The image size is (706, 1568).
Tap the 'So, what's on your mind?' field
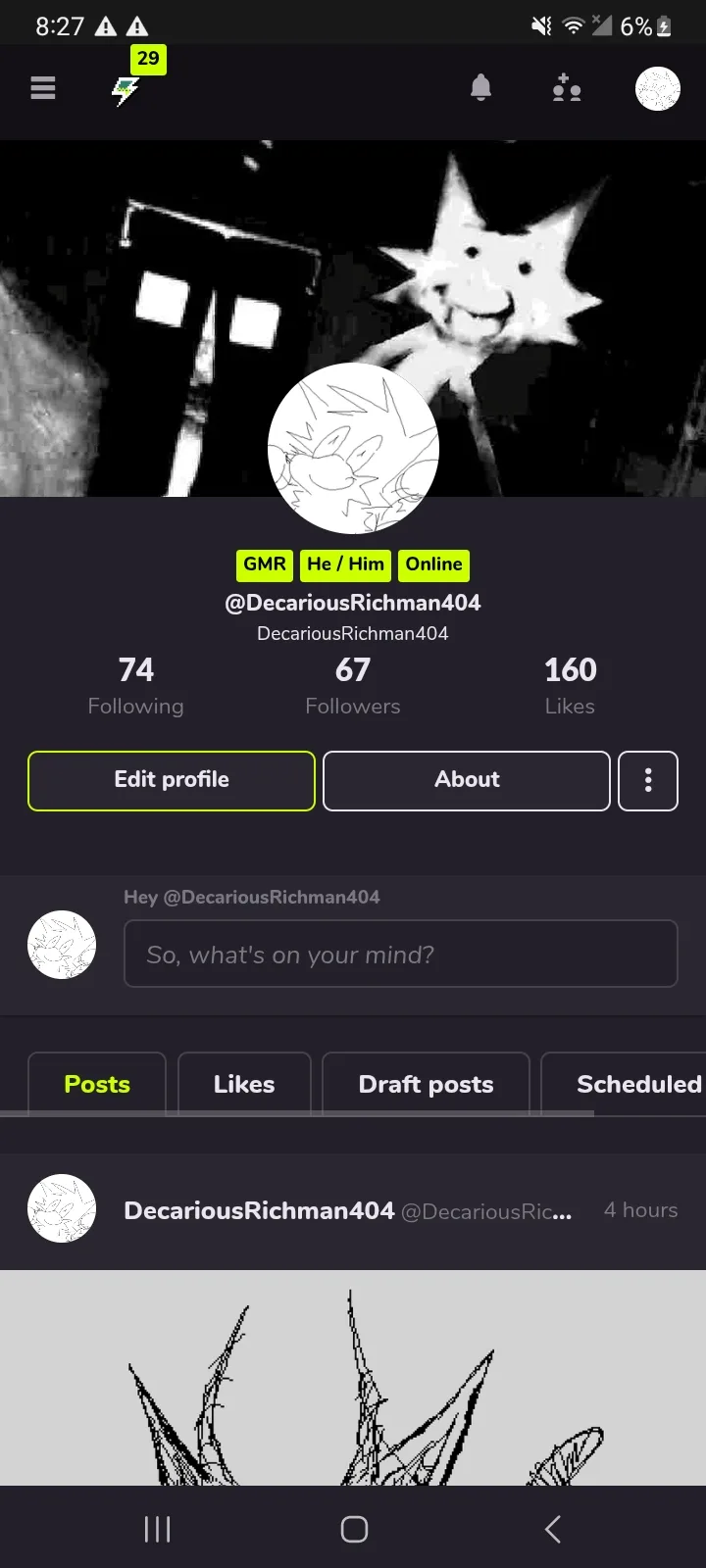401,954
